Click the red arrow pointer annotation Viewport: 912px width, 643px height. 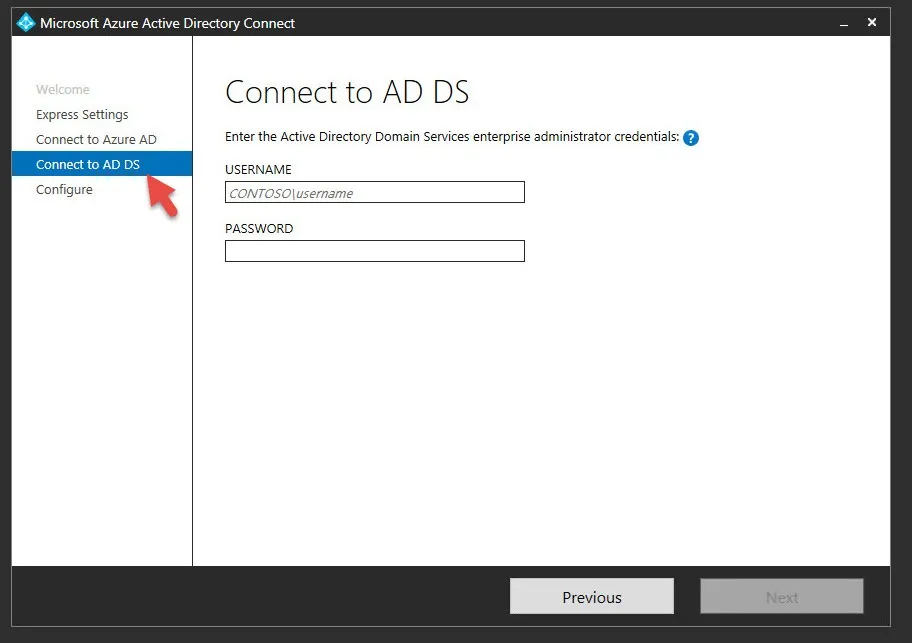pyautogui.click(x=162, y=195)
